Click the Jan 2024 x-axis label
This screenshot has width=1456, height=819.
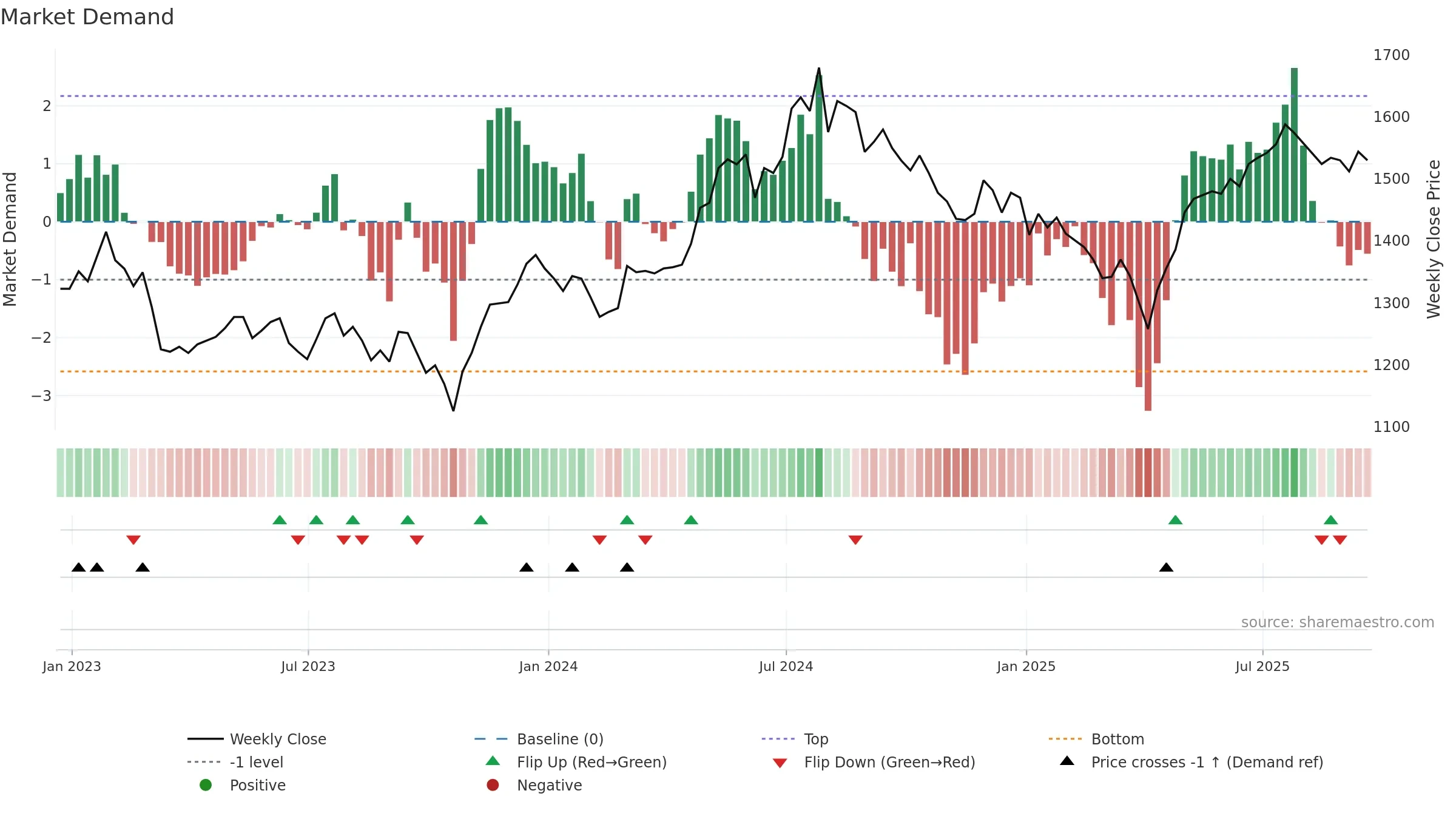point(548,666)
